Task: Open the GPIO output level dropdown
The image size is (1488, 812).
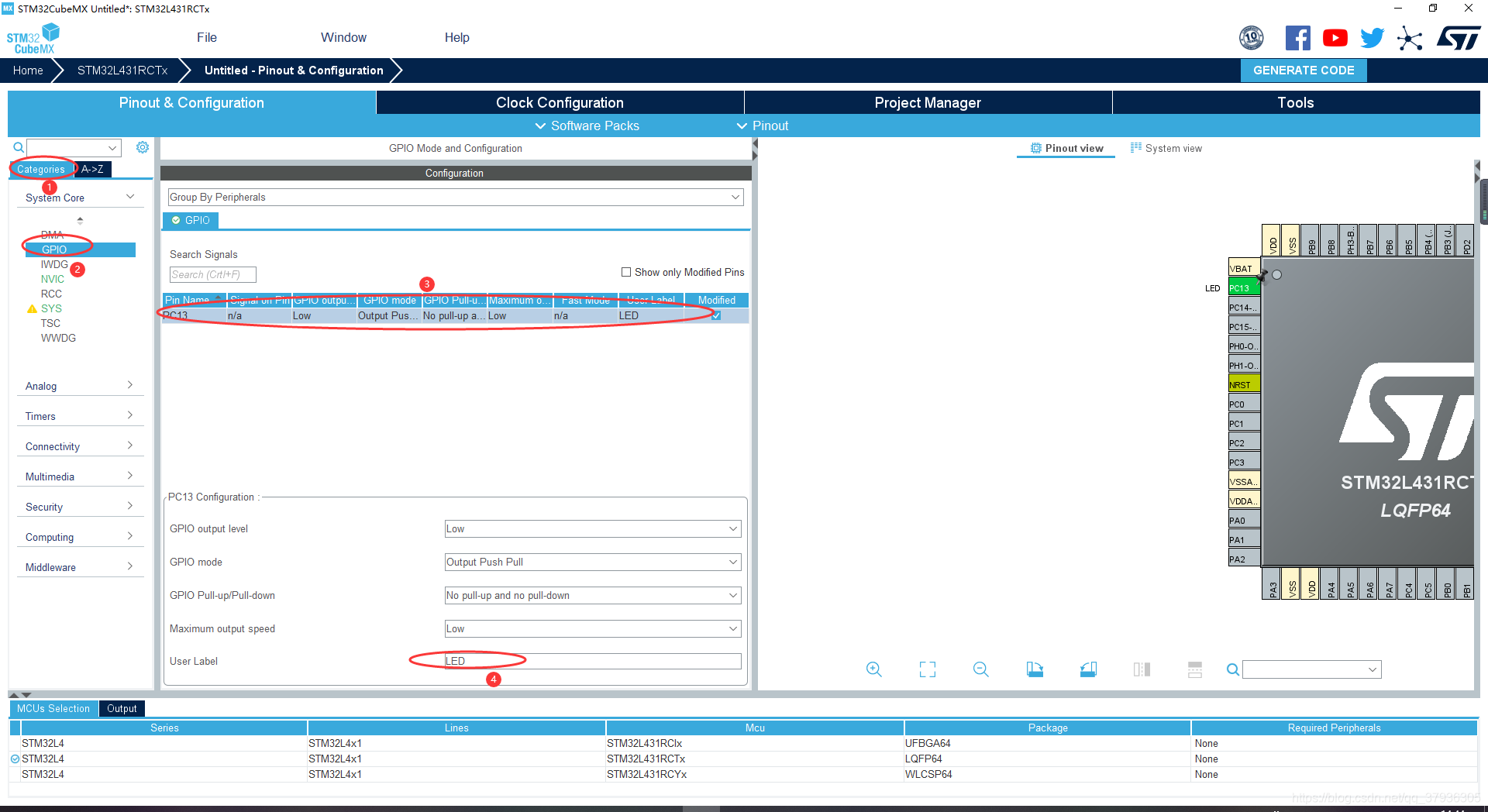Action: click(593, 529)
